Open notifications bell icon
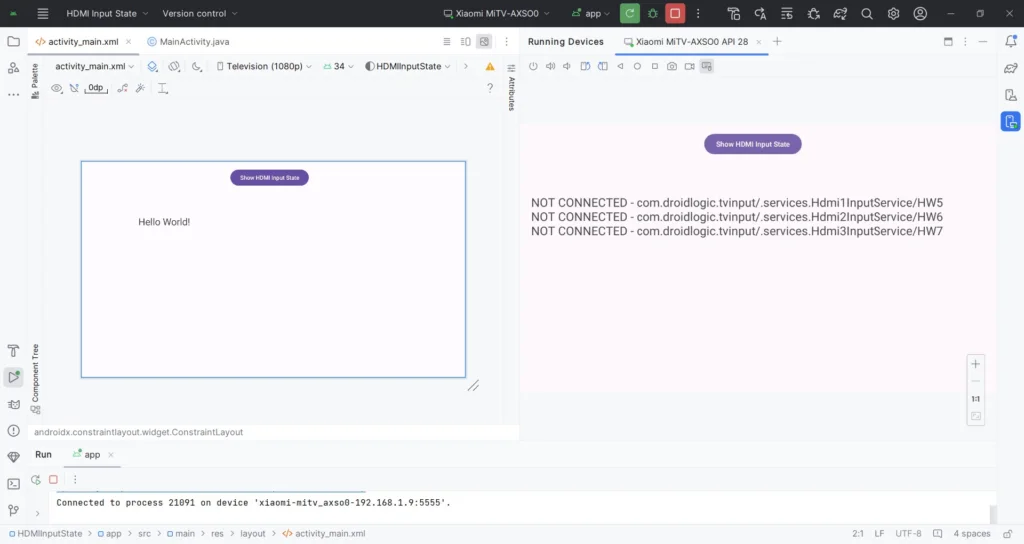Screen dimensions: 1024x544 coord(1010,41)
